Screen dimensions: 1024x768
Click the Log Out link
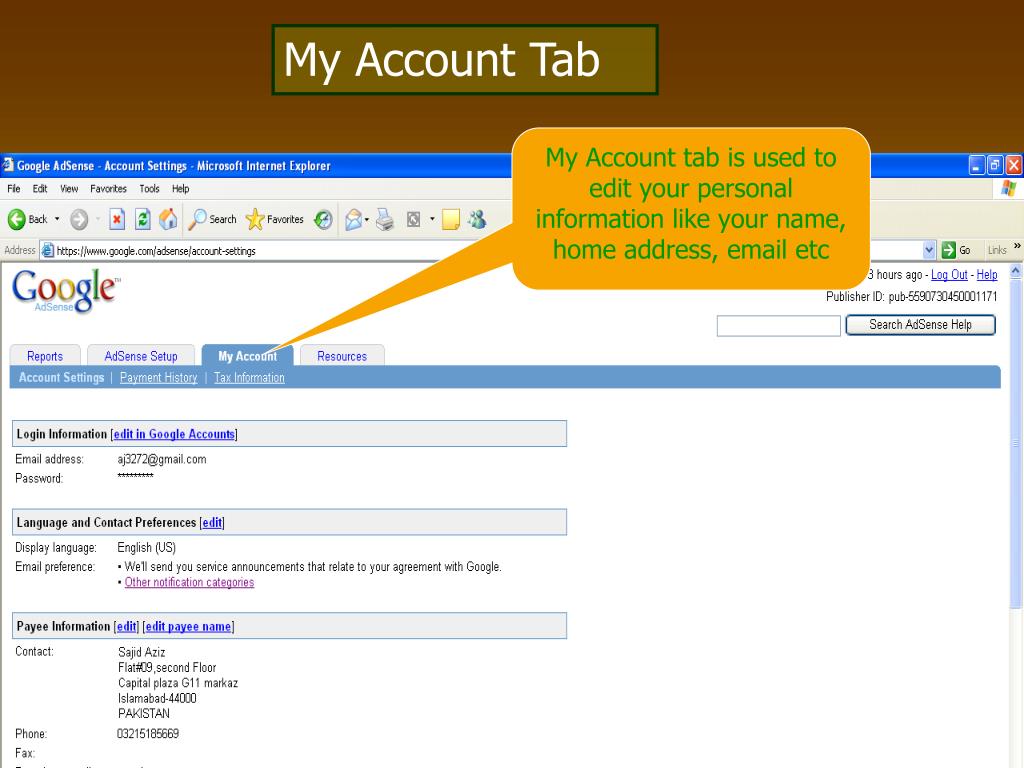click(x=950, y=275)
